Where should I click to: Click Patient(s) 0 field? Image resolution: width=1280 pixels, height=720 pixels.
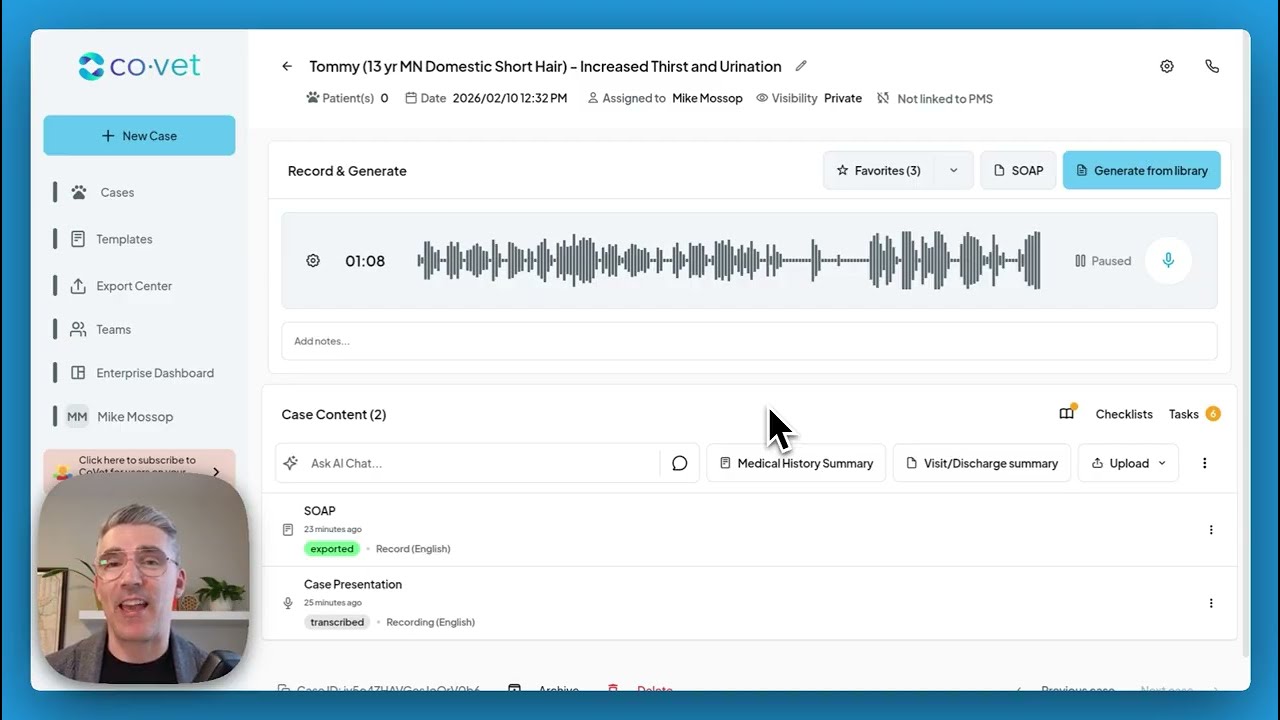click(347, 98)
